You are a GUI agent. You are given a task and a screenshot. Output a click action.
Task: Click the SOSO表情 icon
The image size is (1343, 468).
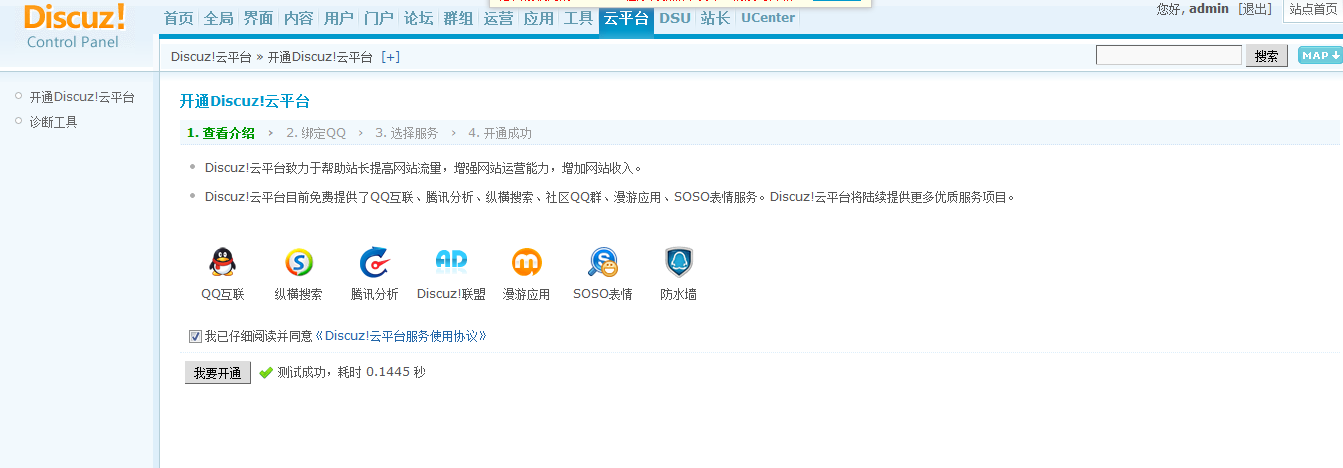tap(602, 262)
